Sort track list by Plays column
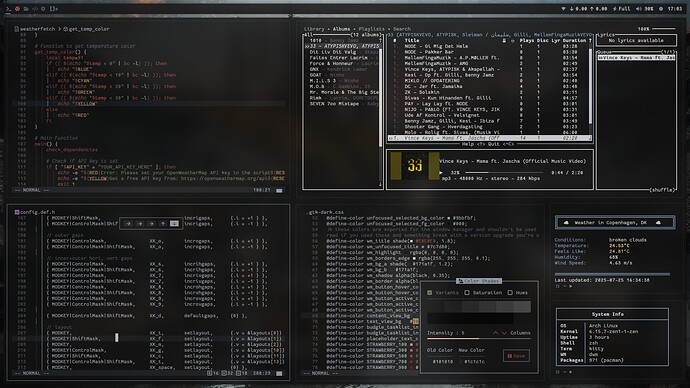This screenshot has width=690, height=388. click(526, 40)
